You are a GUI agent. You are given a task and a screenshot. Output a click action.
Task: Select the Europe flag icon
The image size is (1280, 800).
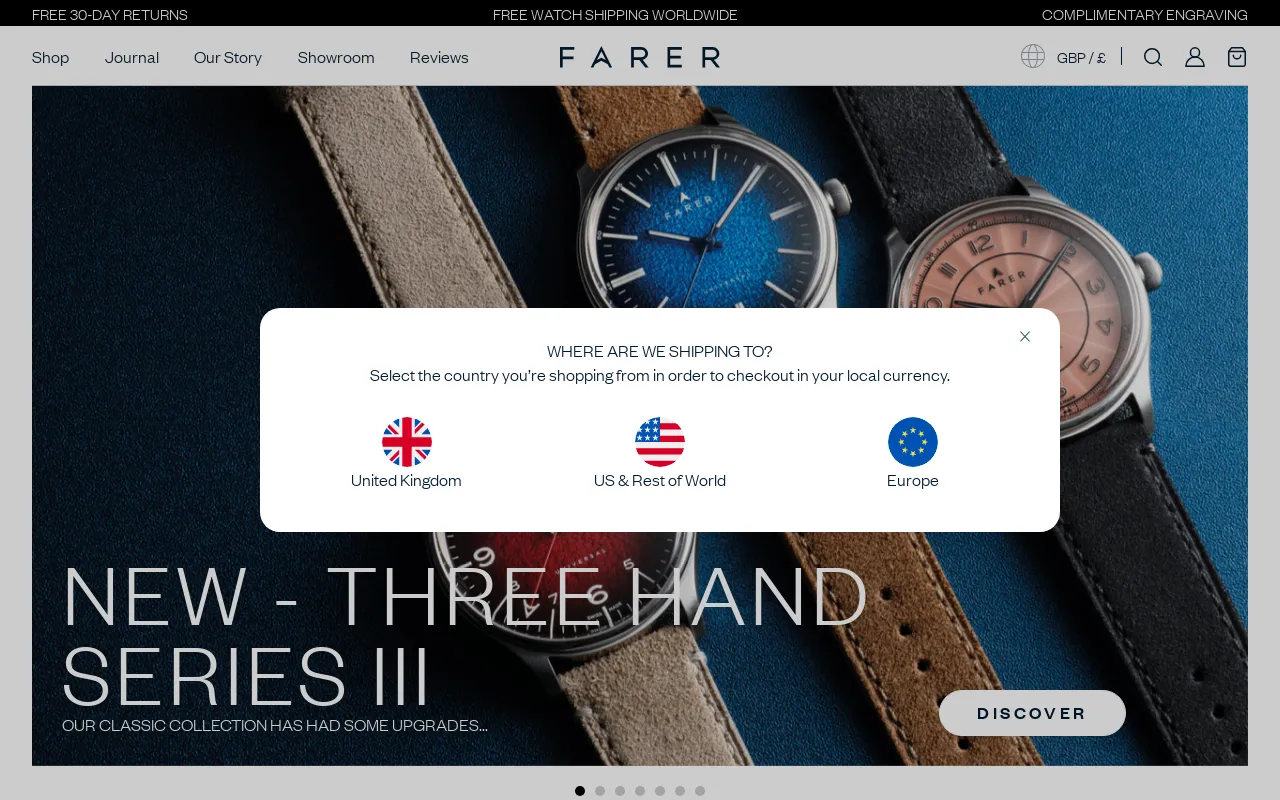913,442
